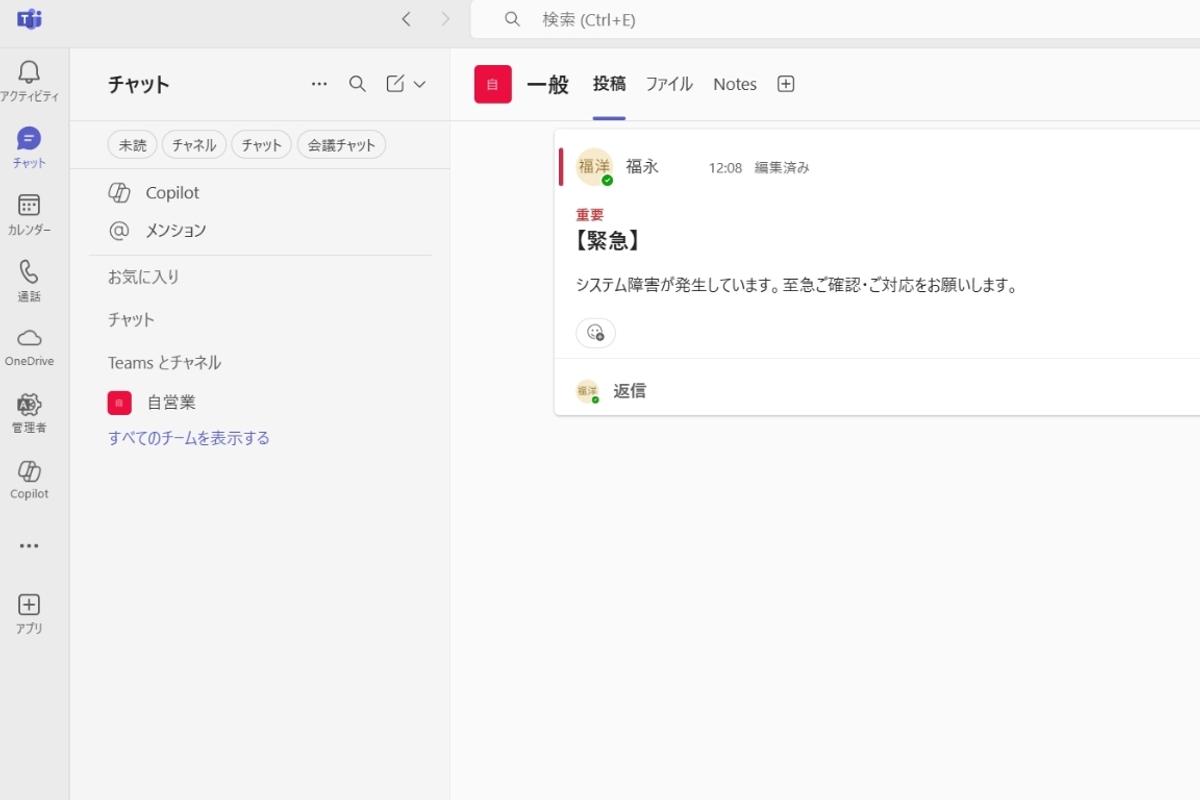Reply with 返信 under the message
Image resolution: width=1200 pixels, height=800 pixels.
tap(629, 390)
